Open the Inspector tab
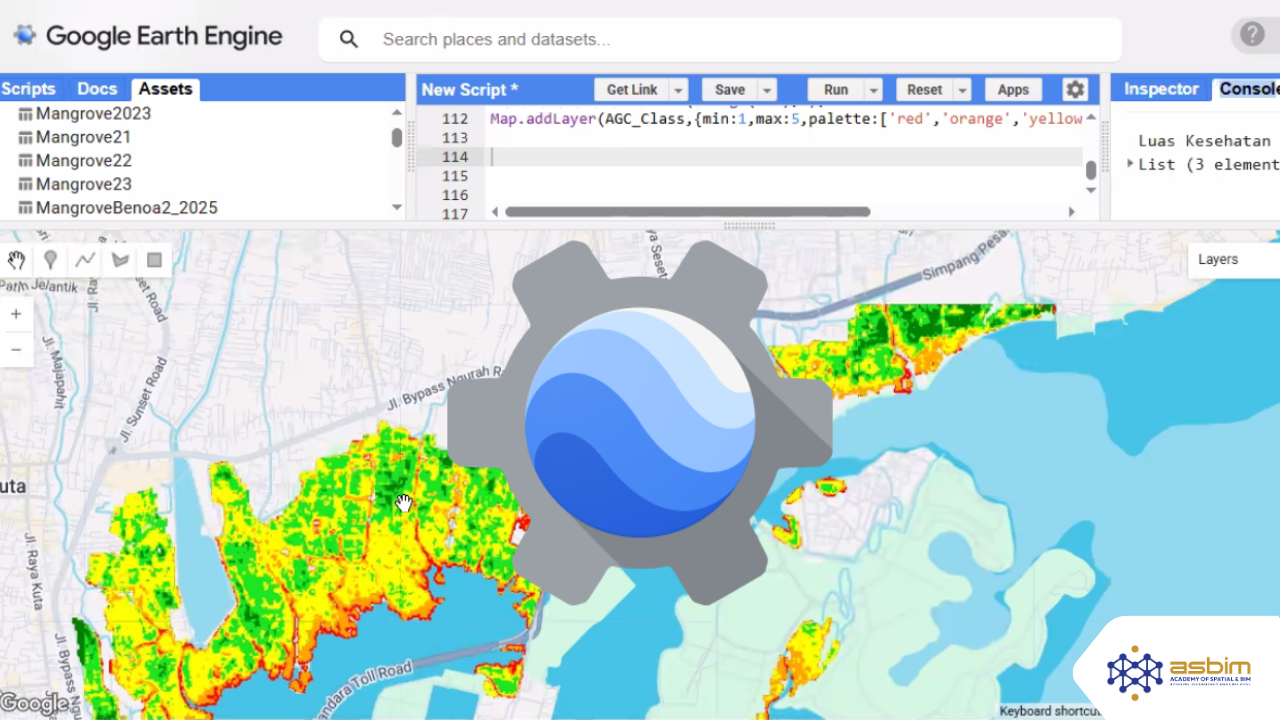This screenshot has height=720, width=1280. click(1161, 89)
